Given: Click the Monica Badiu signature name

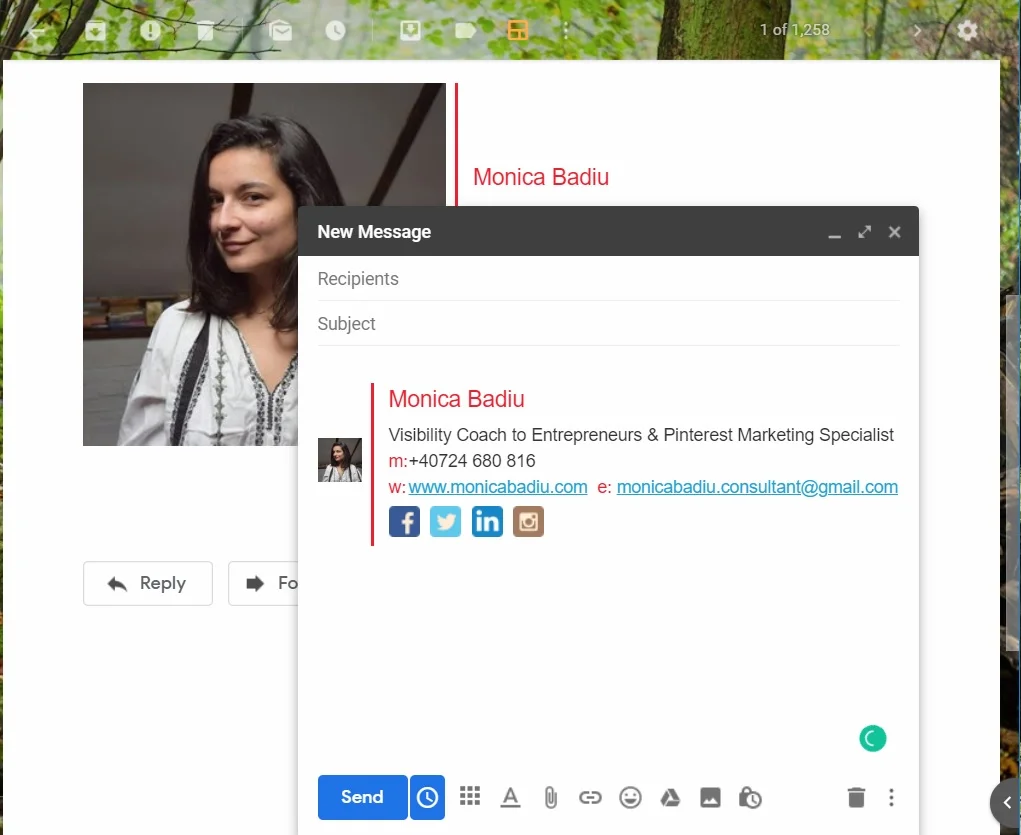Looking at the screenshot, I should click(x=456, y=399).
